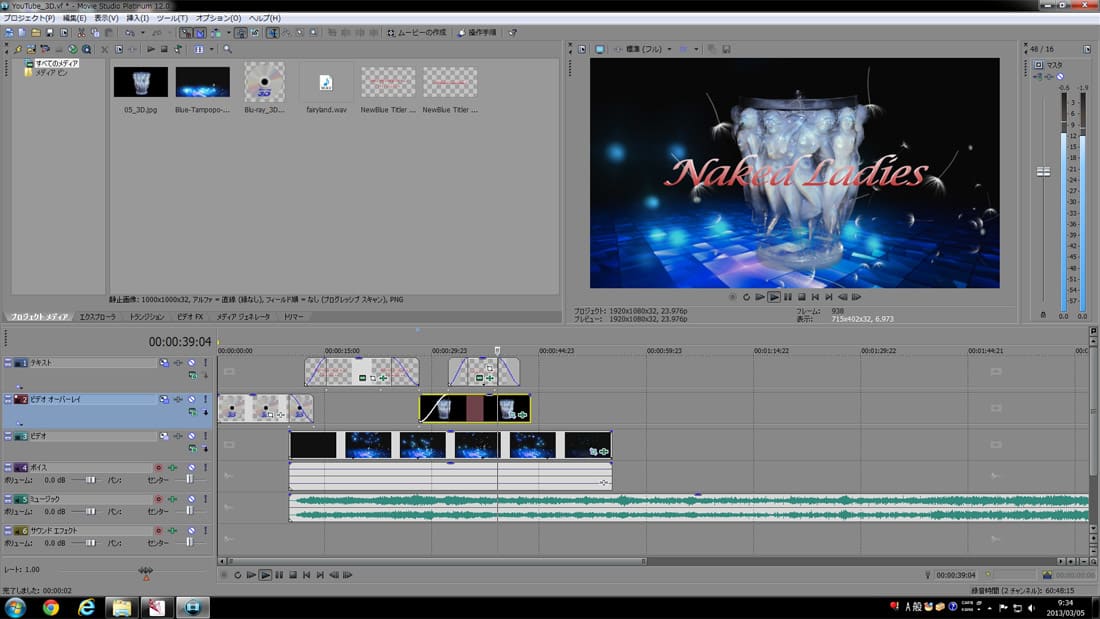The image size is (1100, 619).
Task: Mute the ミュージック audio track
Action: point(190,499)
